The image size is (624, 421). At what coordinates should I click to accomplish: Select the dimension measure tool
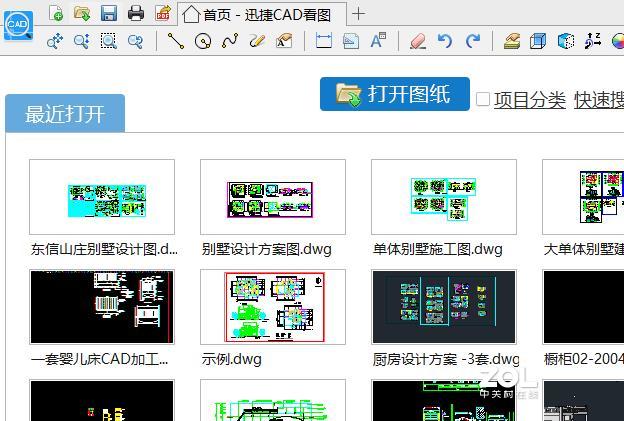coord(324,41)
